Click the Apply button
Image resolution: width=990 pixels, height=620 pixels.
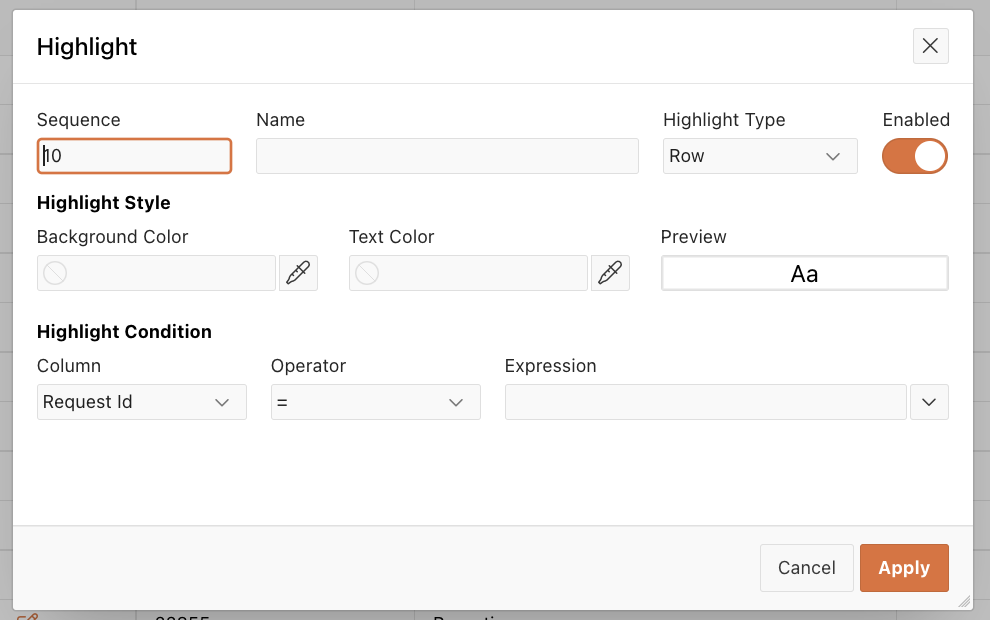[x=904, y=568]
